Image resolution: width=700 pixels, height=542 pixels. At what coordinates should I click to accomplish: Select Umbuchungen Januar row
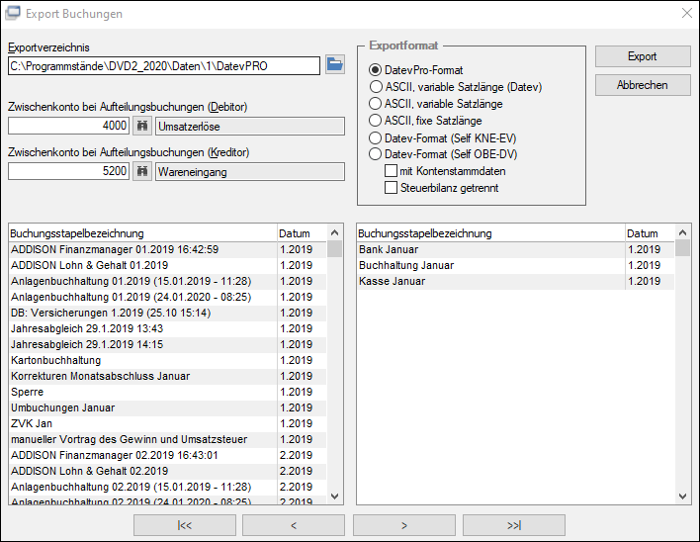tap(167, 408)
